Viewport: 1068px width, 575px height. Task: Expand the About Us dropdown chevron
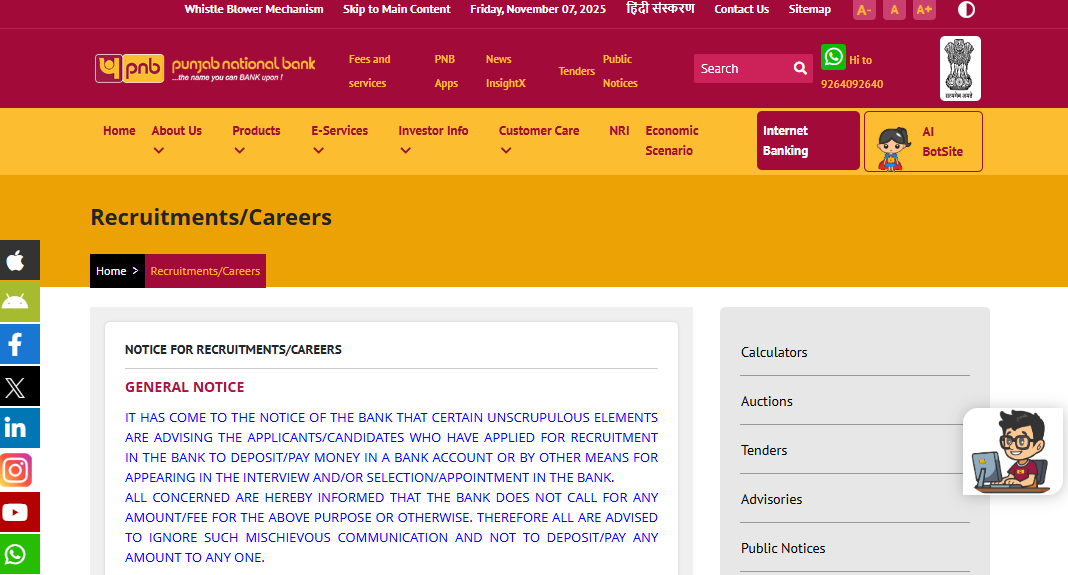pos(159,151)
